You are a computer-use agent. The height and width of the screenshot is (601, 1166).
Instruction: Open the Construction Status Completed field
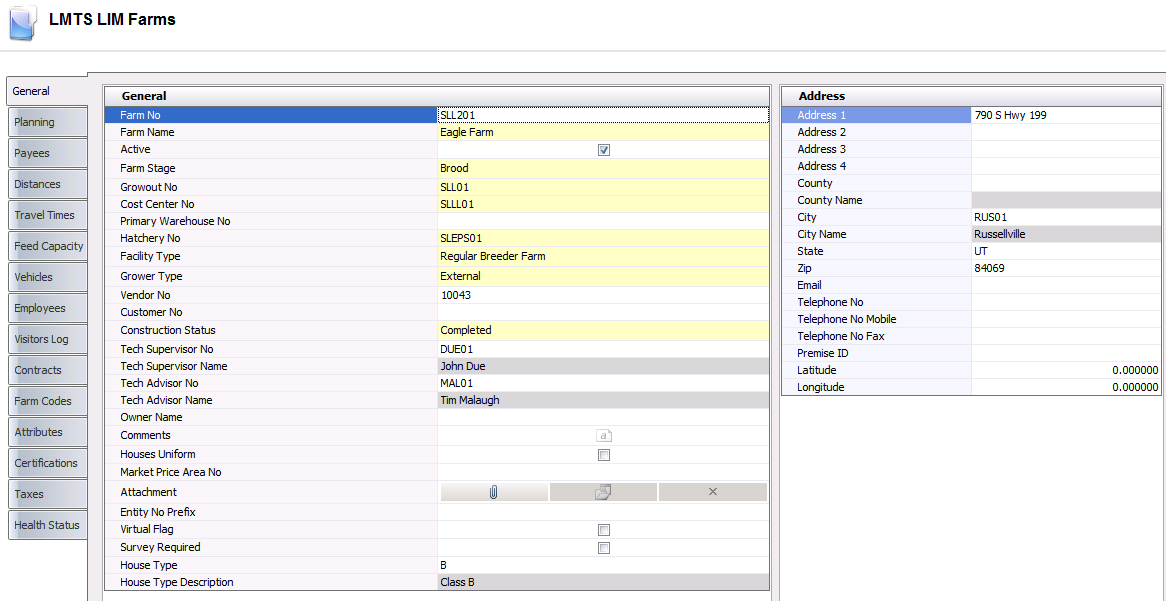[603, 330]
